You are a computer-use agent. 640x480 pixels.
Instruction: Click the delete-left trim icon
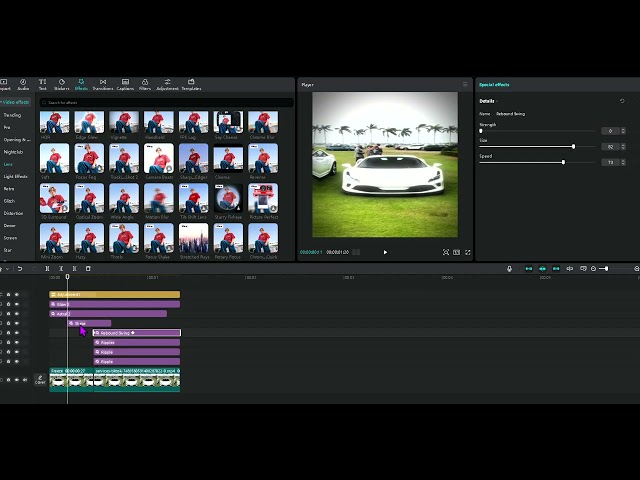pos(61,269)
